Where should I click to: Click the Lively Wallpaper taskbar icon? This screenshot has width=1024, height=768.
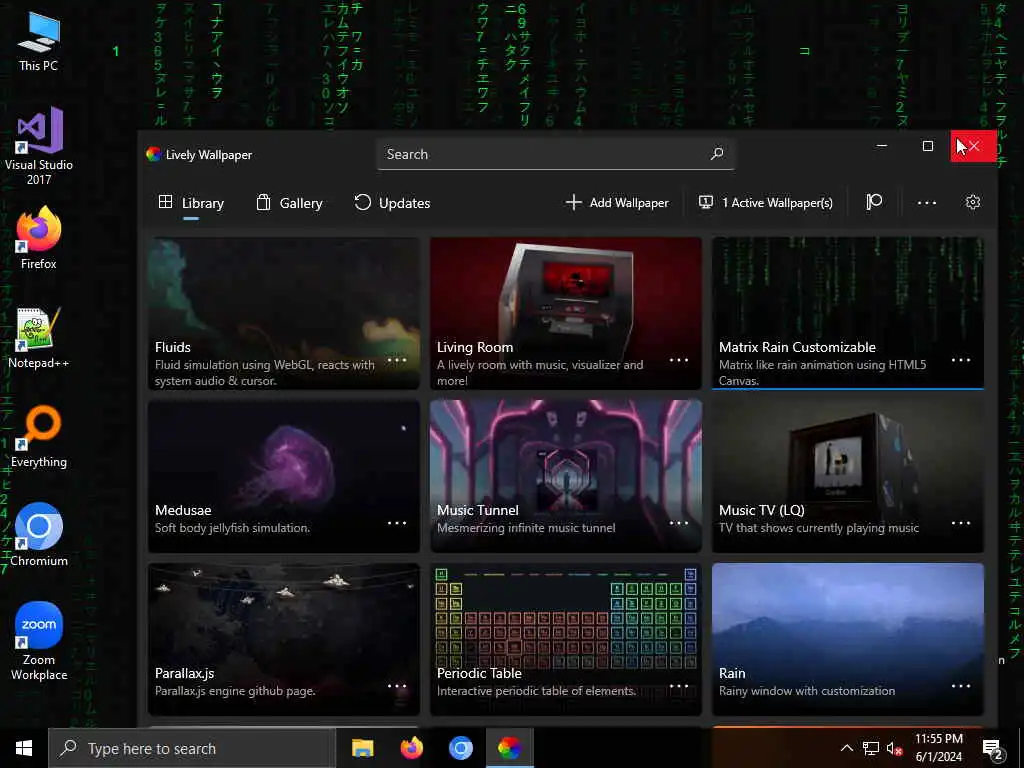[x=509, y=748]
